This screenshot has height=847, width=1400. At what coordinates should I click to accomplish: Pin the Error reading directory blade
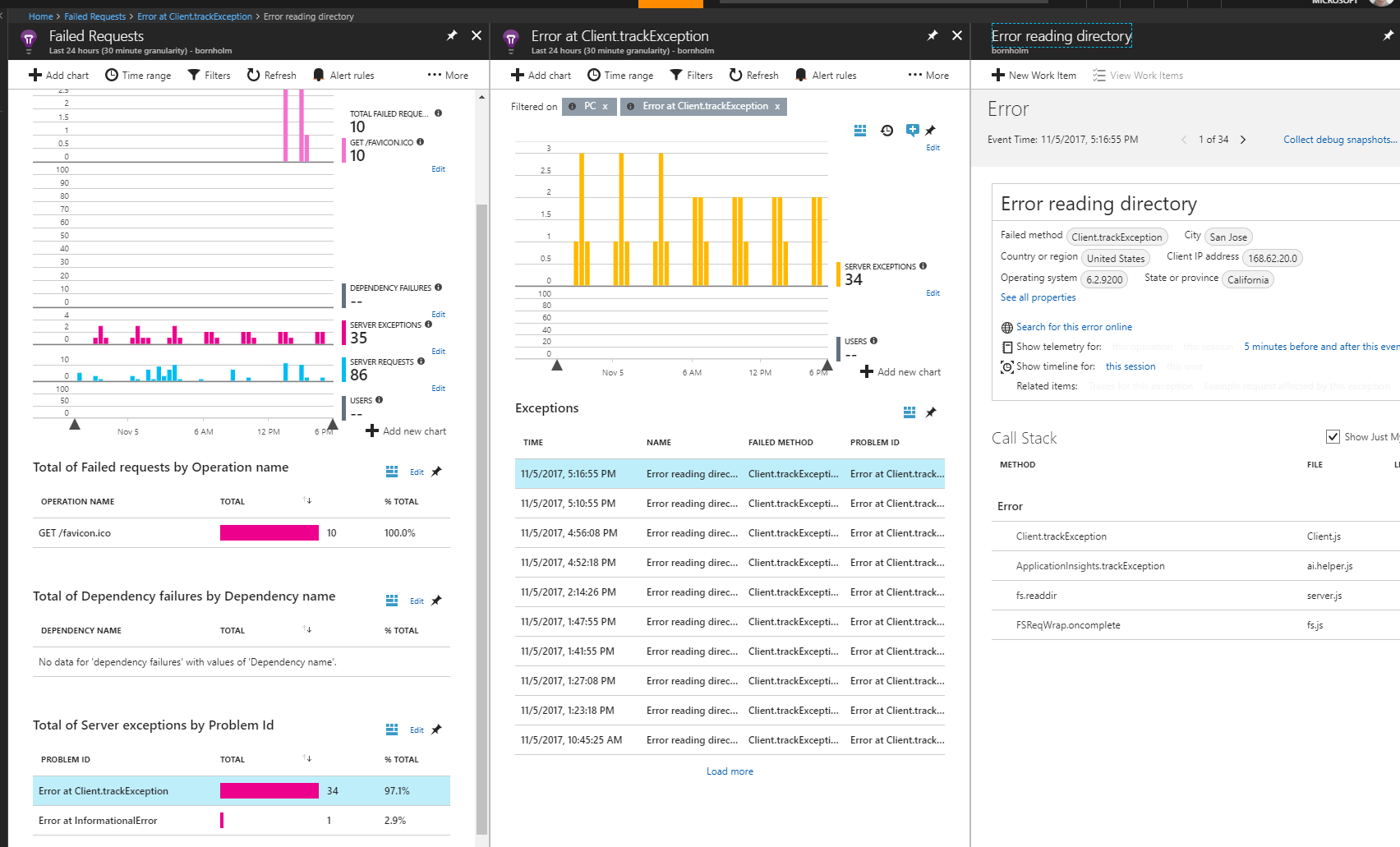point(1388,35)
